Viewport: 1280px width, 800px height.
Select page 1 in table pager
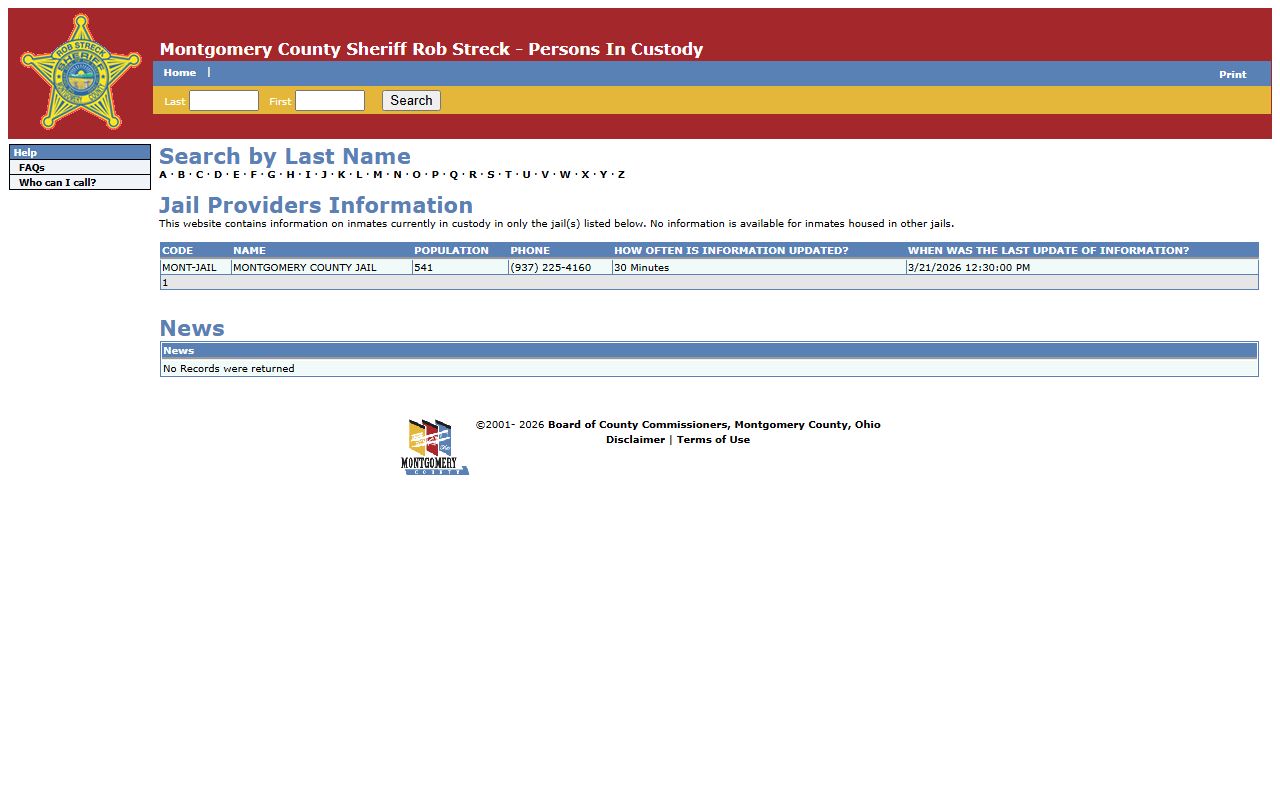(x=165, y=283)
